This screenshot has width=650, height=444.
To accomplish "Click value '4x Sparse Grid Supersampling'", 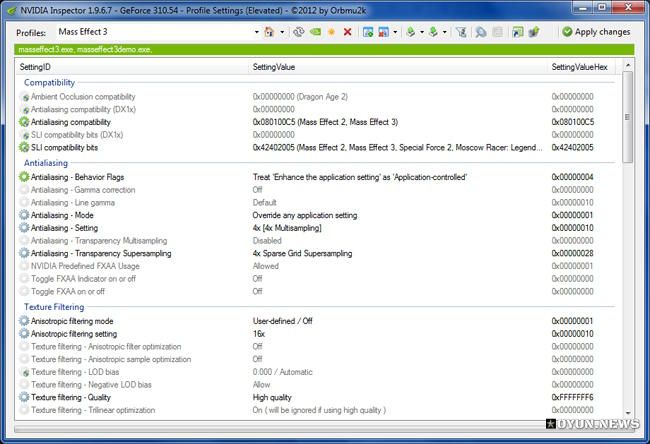I will point(303,253).
